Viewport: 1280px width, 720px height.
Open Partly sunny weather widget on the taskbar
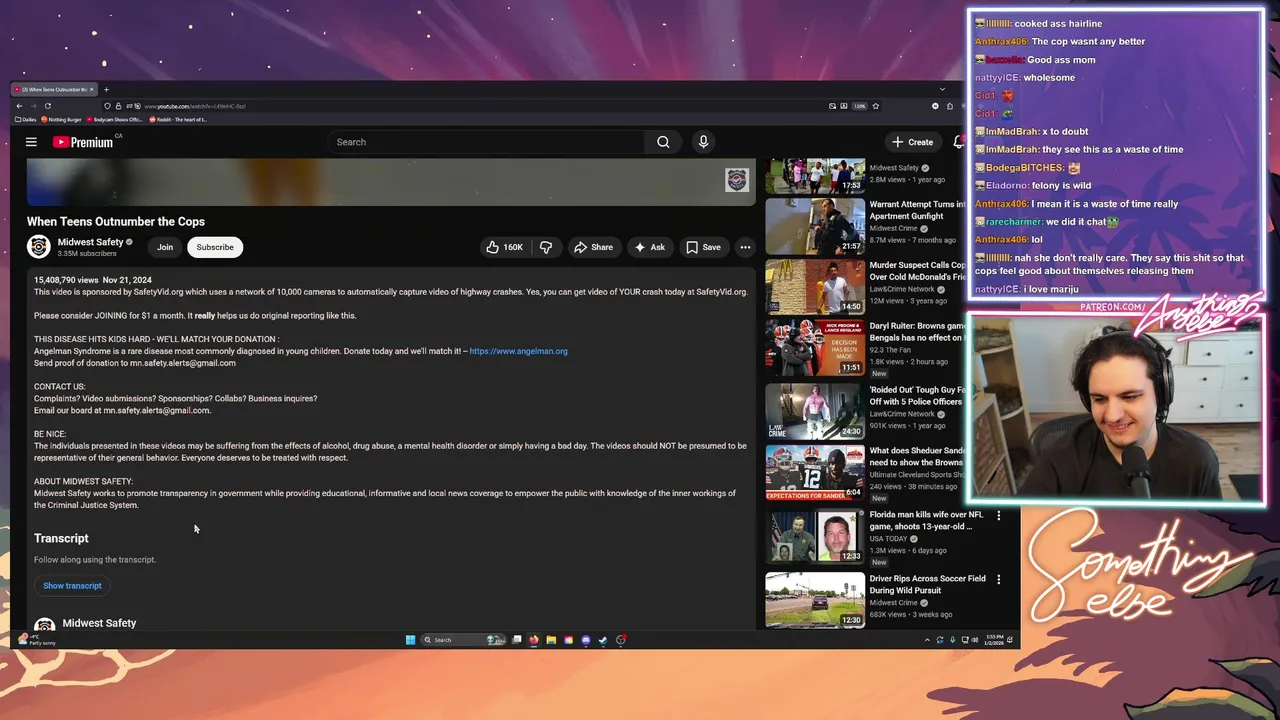36,640
